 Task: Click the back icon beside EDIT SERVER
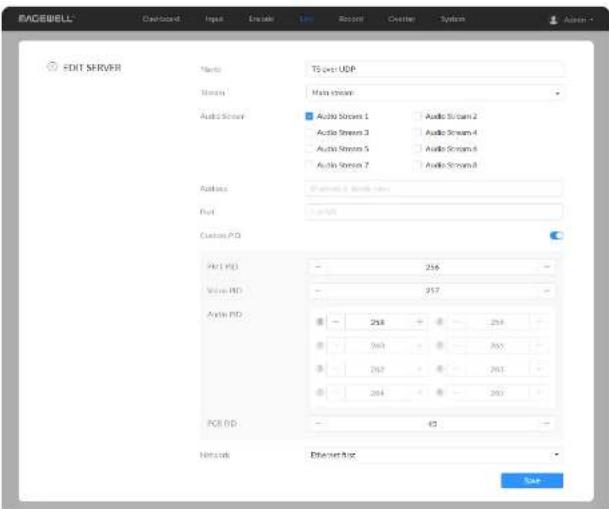click(x=52, y=67)
